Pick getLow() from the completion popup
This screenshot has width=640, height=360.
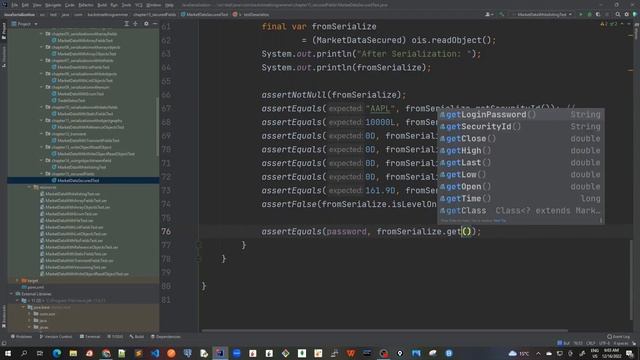[x=521, y=175]
